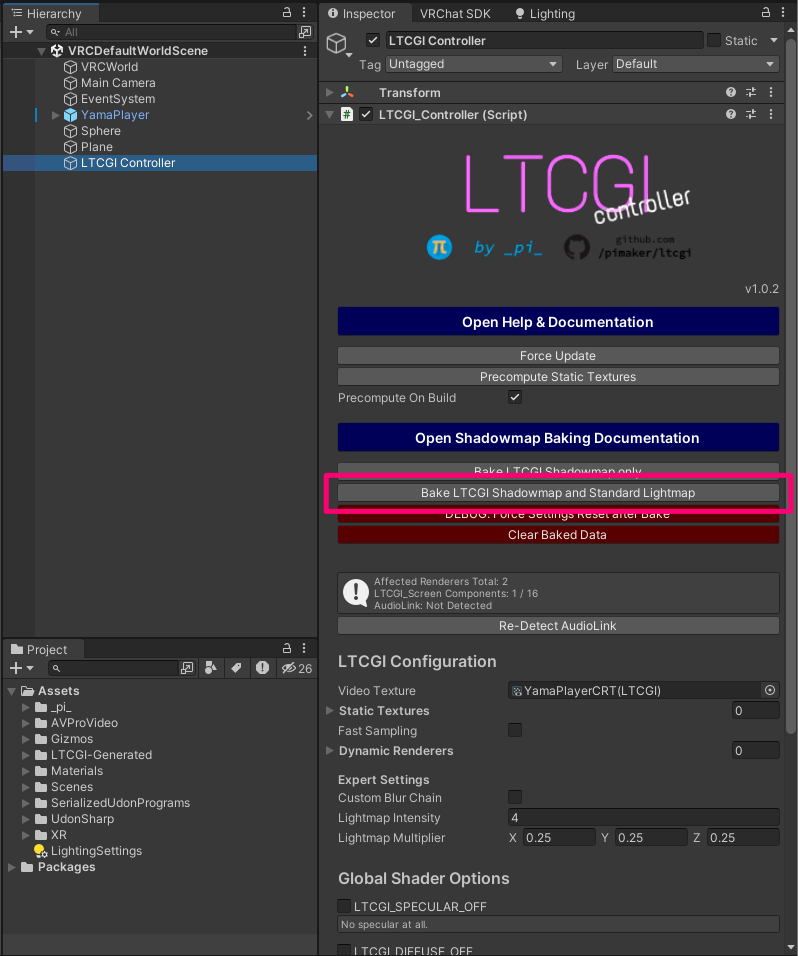Click Project search by label icon
Viewport: 798px width, 956px height.
(x=237, y=668)
